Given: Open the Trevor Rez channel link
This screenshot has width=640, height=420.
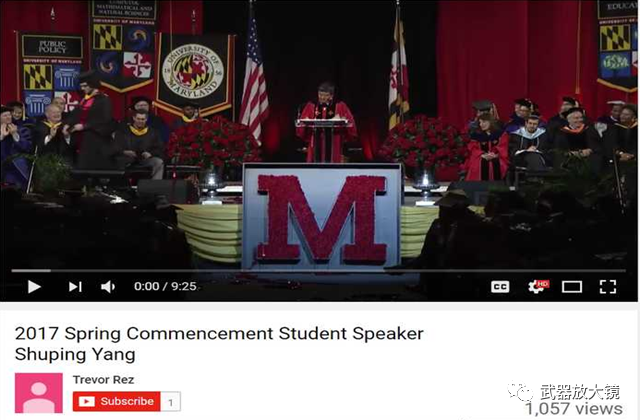Looking at the screenshot, I should pos(103,380).
